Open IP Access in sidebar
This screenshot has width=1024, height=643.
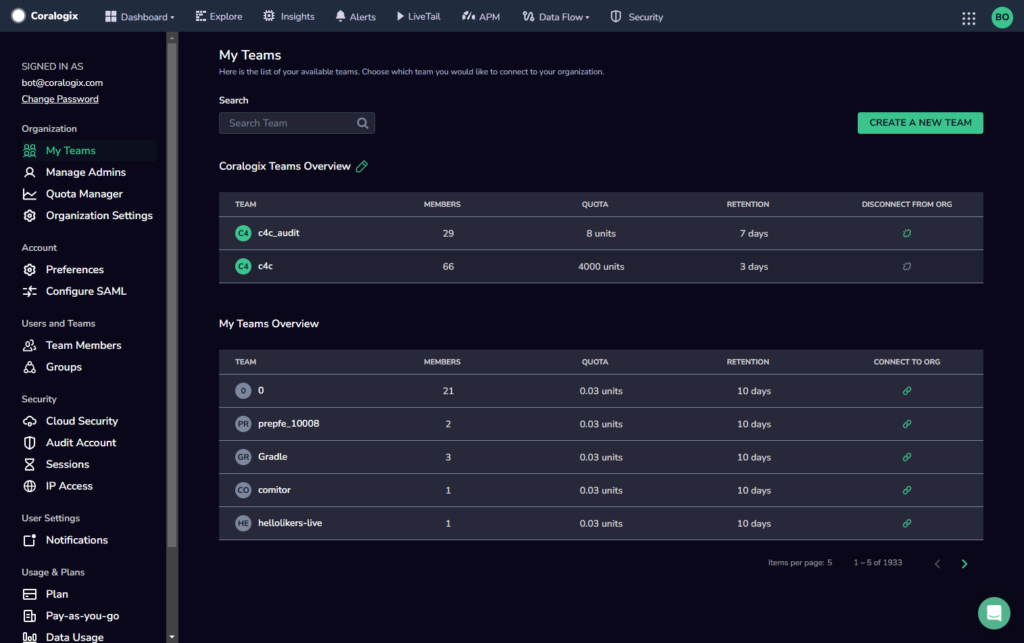click(57, 486)
